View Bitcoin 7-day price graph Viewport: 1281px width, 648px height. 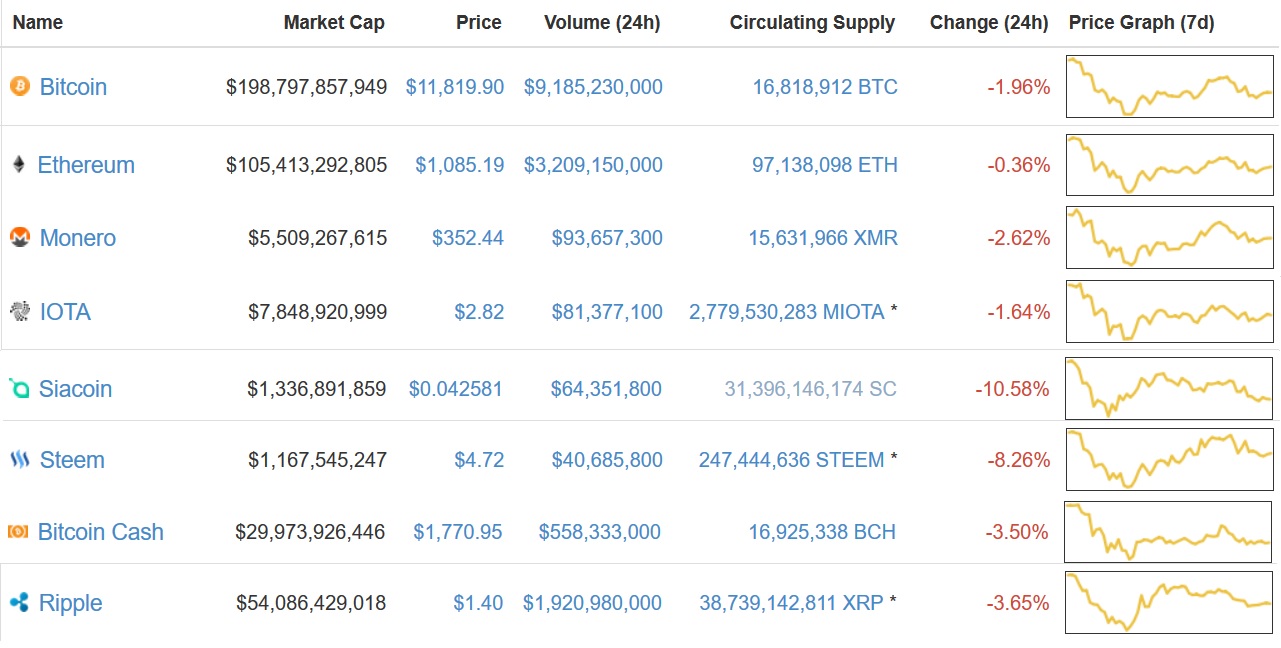tap(1169, 87)
